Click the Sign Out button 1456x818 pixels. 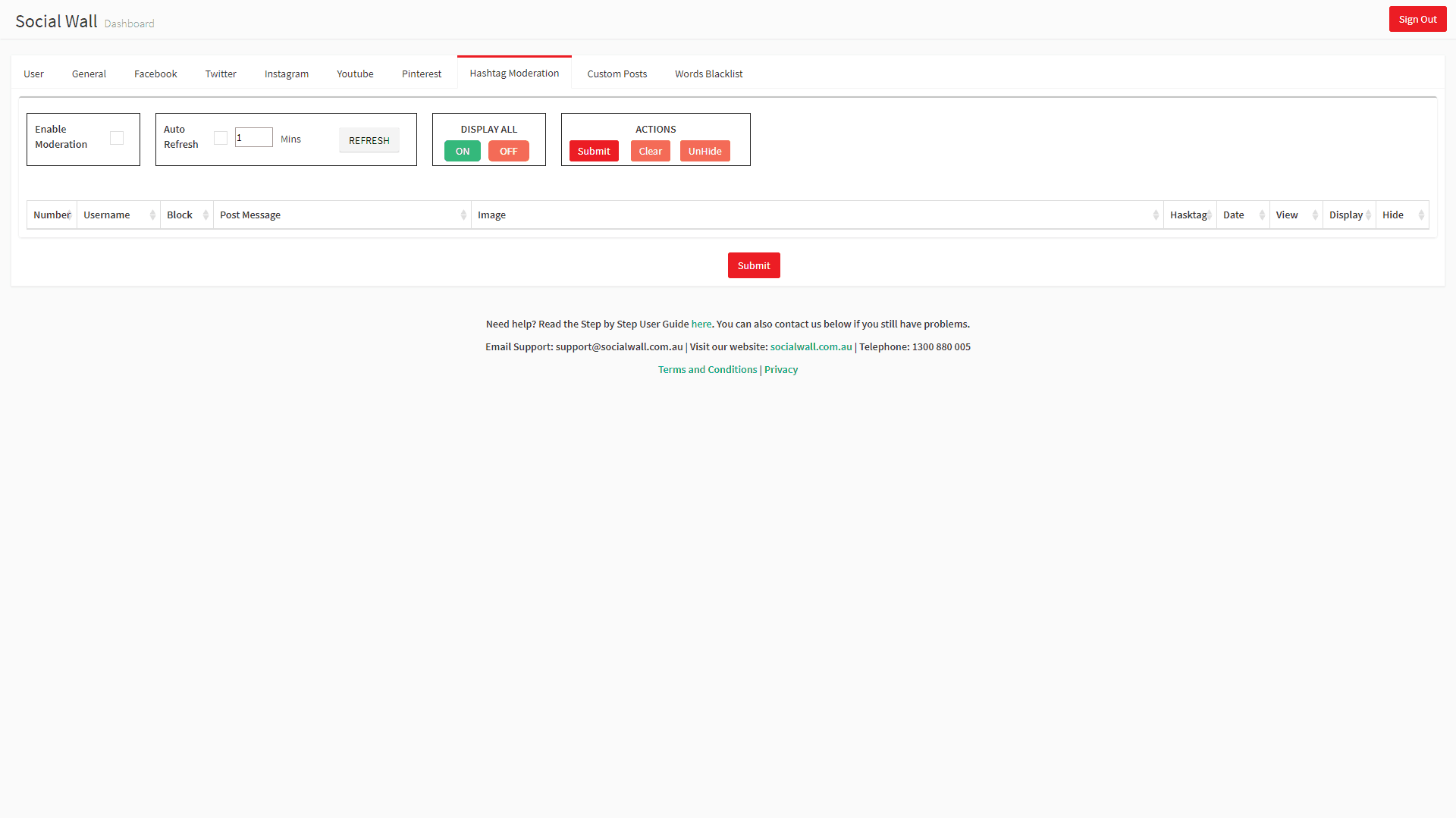tap(1417, 20)
